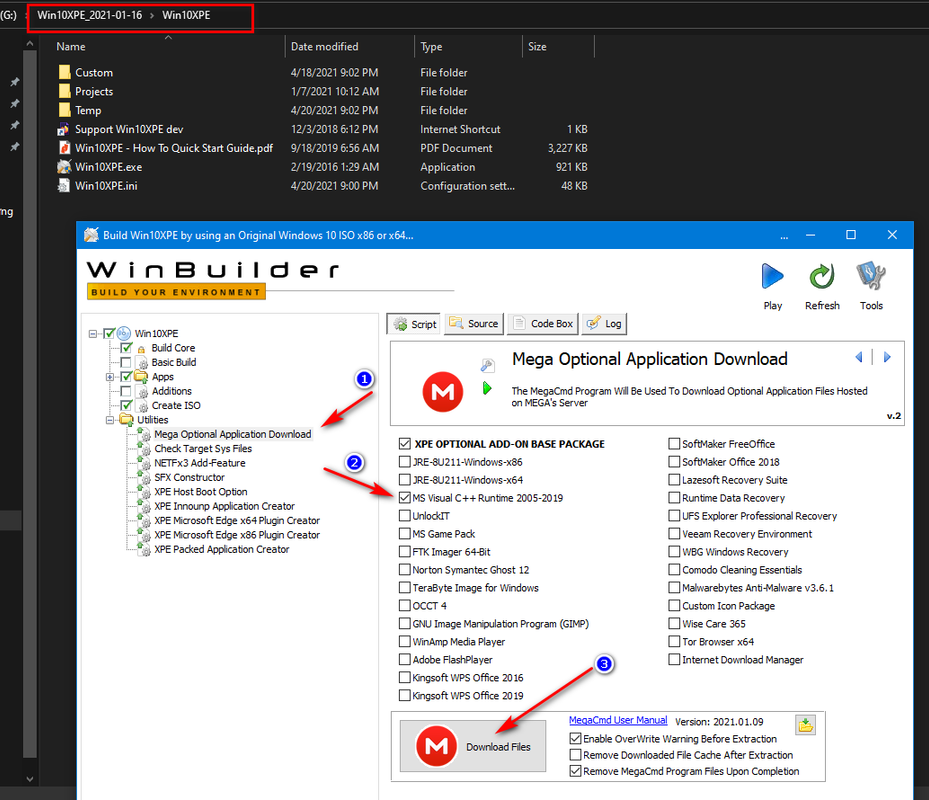Screen dimensions: 929x800
Task: Collapse the Utilities tree node
Action: (110, 420)
